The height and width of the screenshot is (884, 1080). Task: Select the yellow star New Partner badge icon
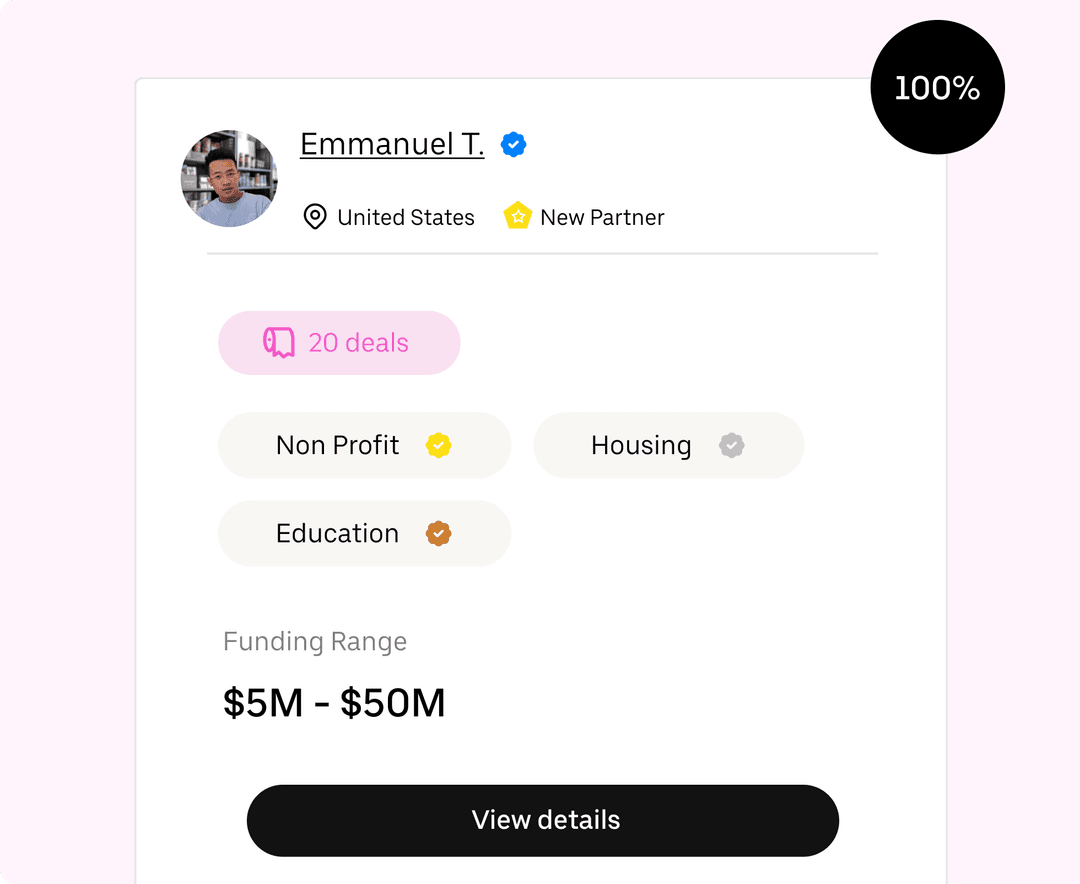(x=517, y=216)
